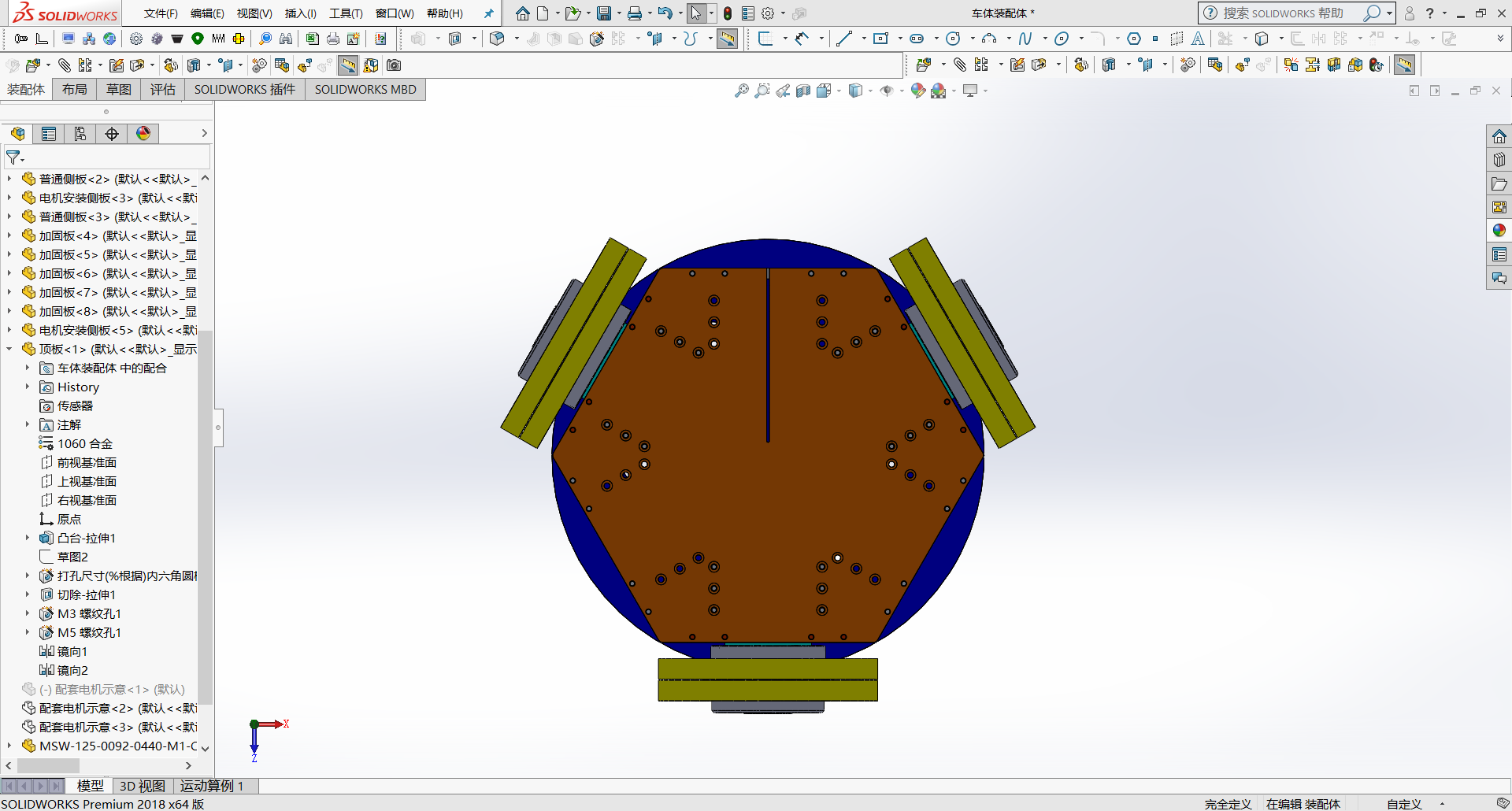Open the Design Library task pane

(x=1499, y=161)
